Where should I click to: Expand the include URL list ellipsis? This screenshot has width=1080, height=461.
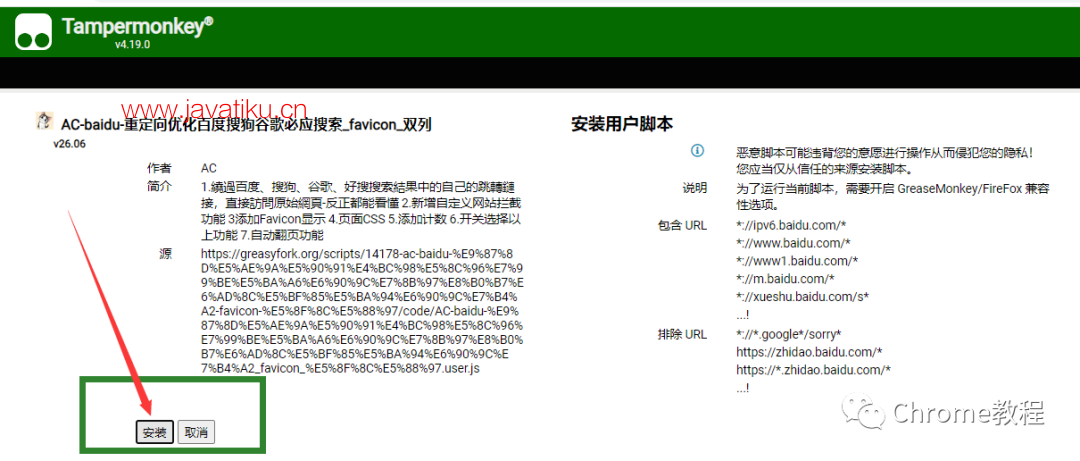tap(742, 315)
